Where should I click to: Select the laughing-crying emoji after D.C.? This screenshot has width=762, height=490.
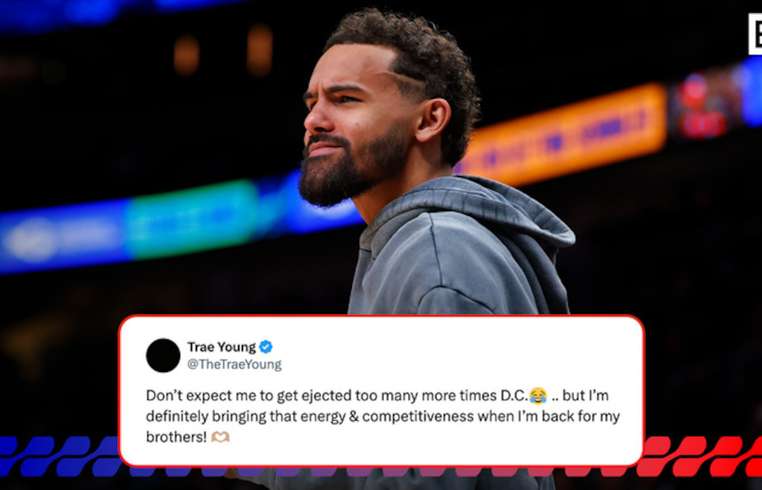click(x=538, y=396)
